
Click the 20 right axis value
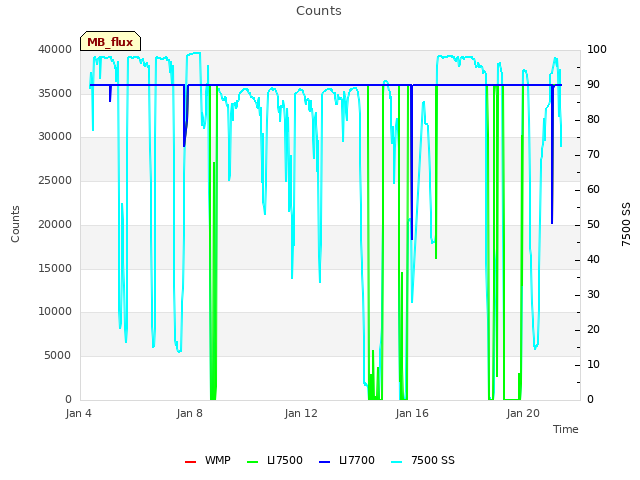click(x=593, y=329)
